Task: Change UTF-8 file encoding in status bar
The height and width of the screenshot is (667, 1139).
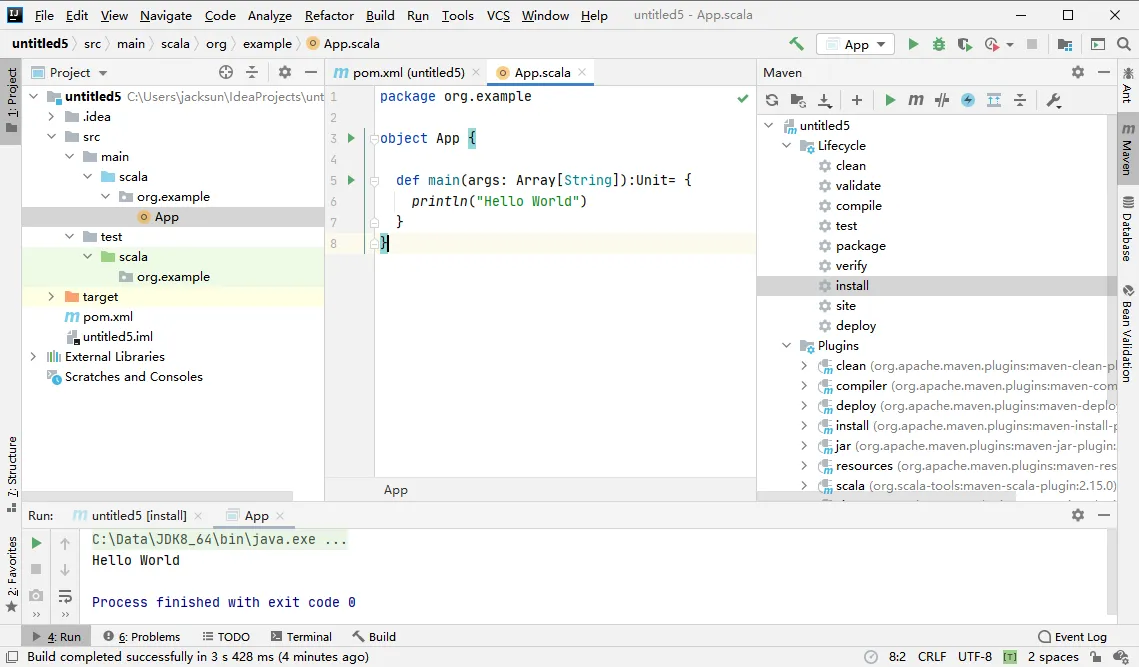Action: (x=974, y=657)
